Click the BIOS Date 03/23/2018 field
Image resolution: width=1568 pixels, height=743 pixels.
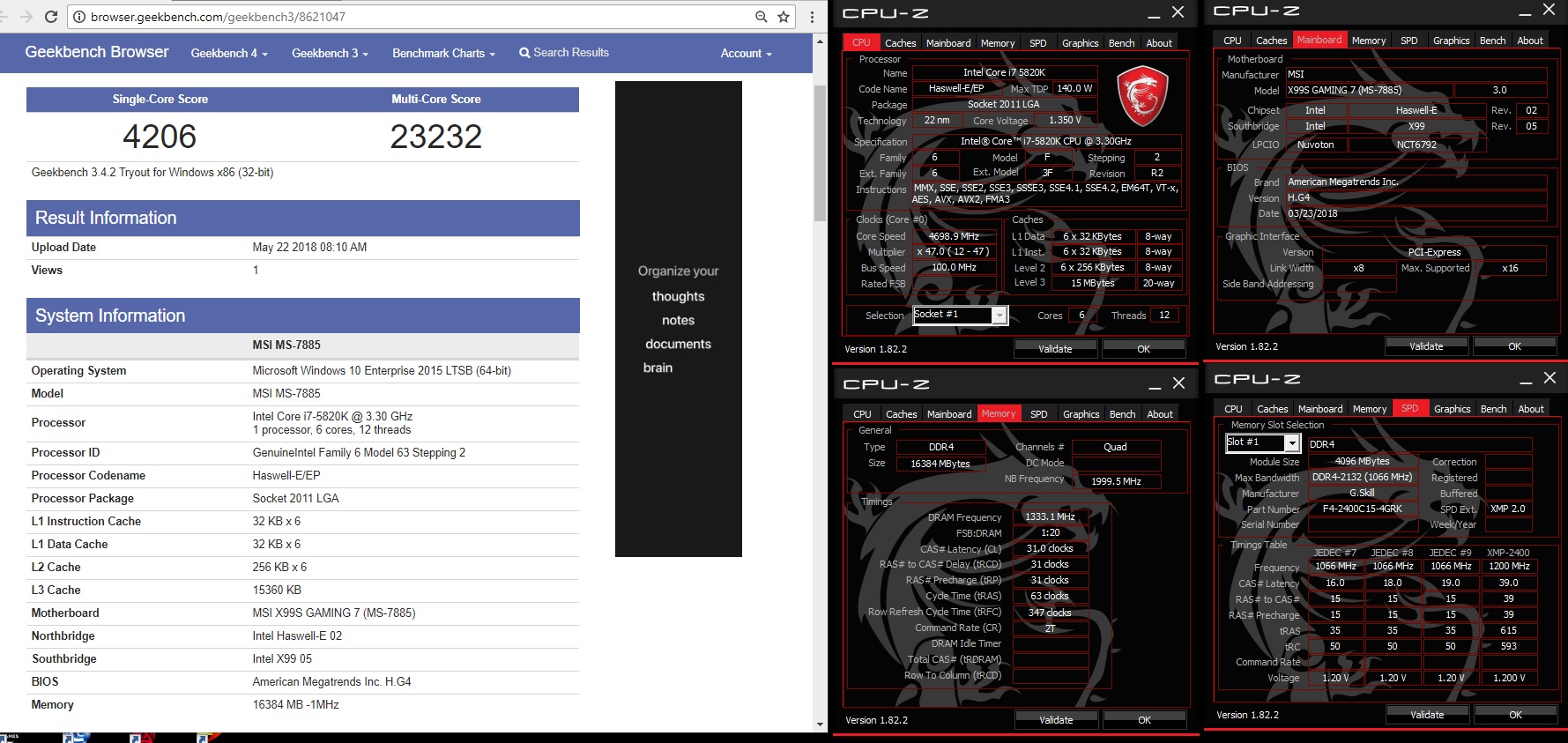point(1416,213)
